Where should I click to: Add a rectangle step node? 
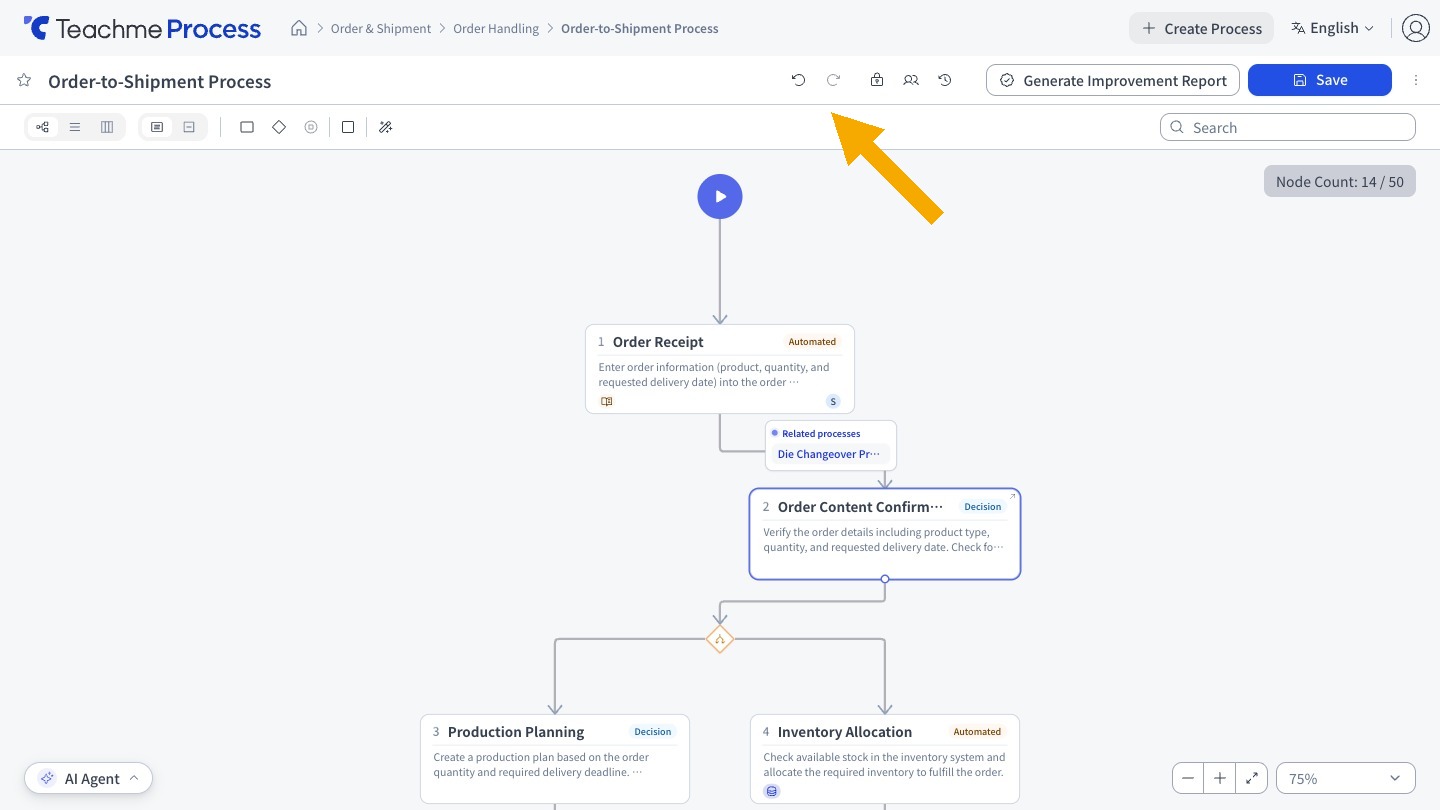247,127
